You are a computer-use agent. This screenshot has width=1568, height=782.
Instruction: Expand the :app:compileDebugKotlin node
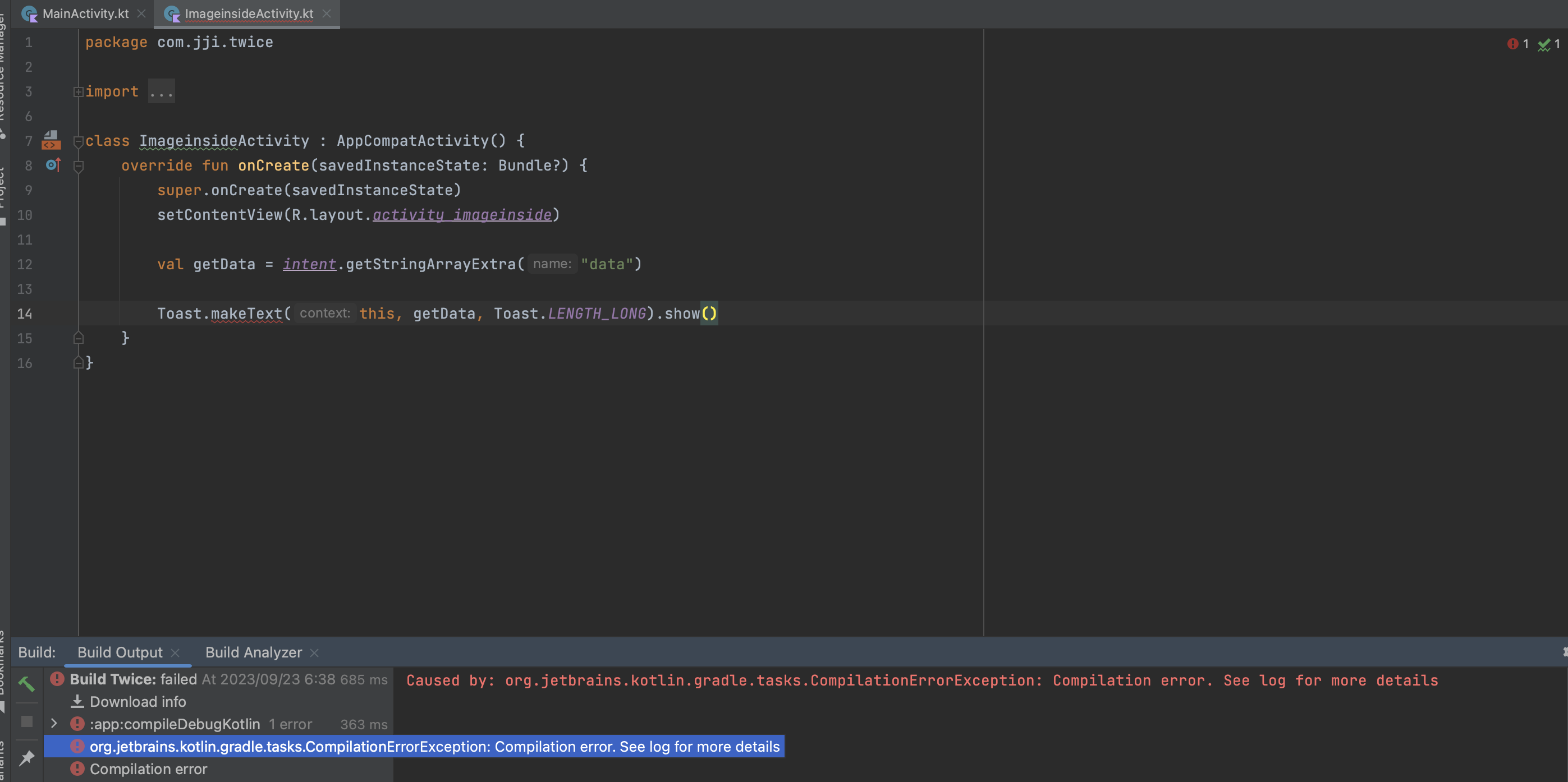[54, 724]
